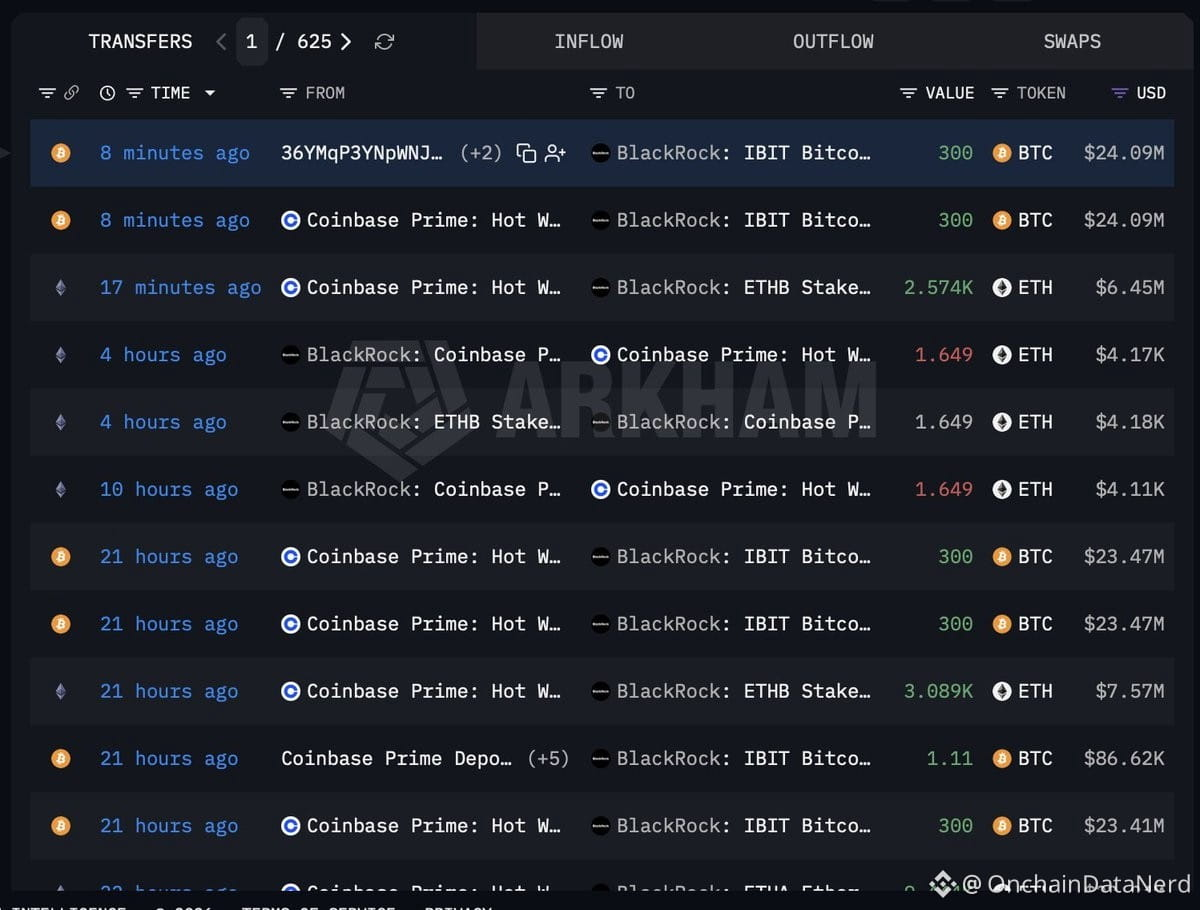The width and height of the screenshot is (1200, 910).
Task: Open BlackRock ETHB Stake sender in $4.18K row
Action: click(434, 422)
